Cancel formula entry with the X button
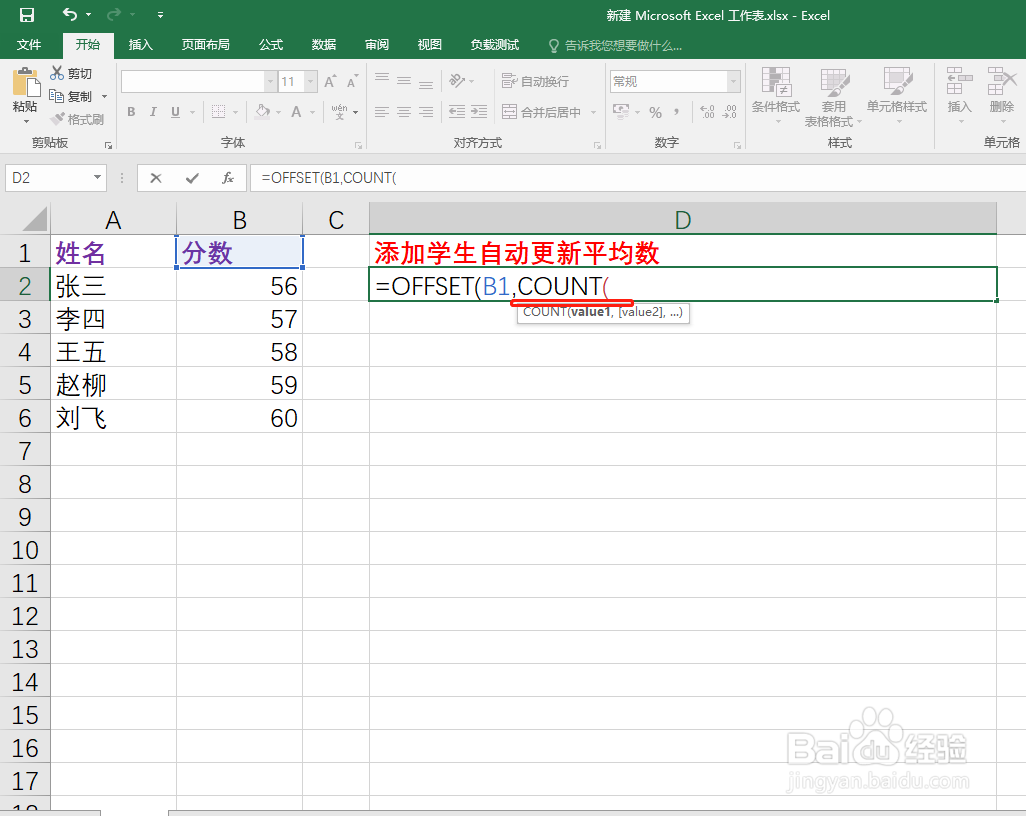This screenshot has width=1026, height=816. [x=156, y=177]
